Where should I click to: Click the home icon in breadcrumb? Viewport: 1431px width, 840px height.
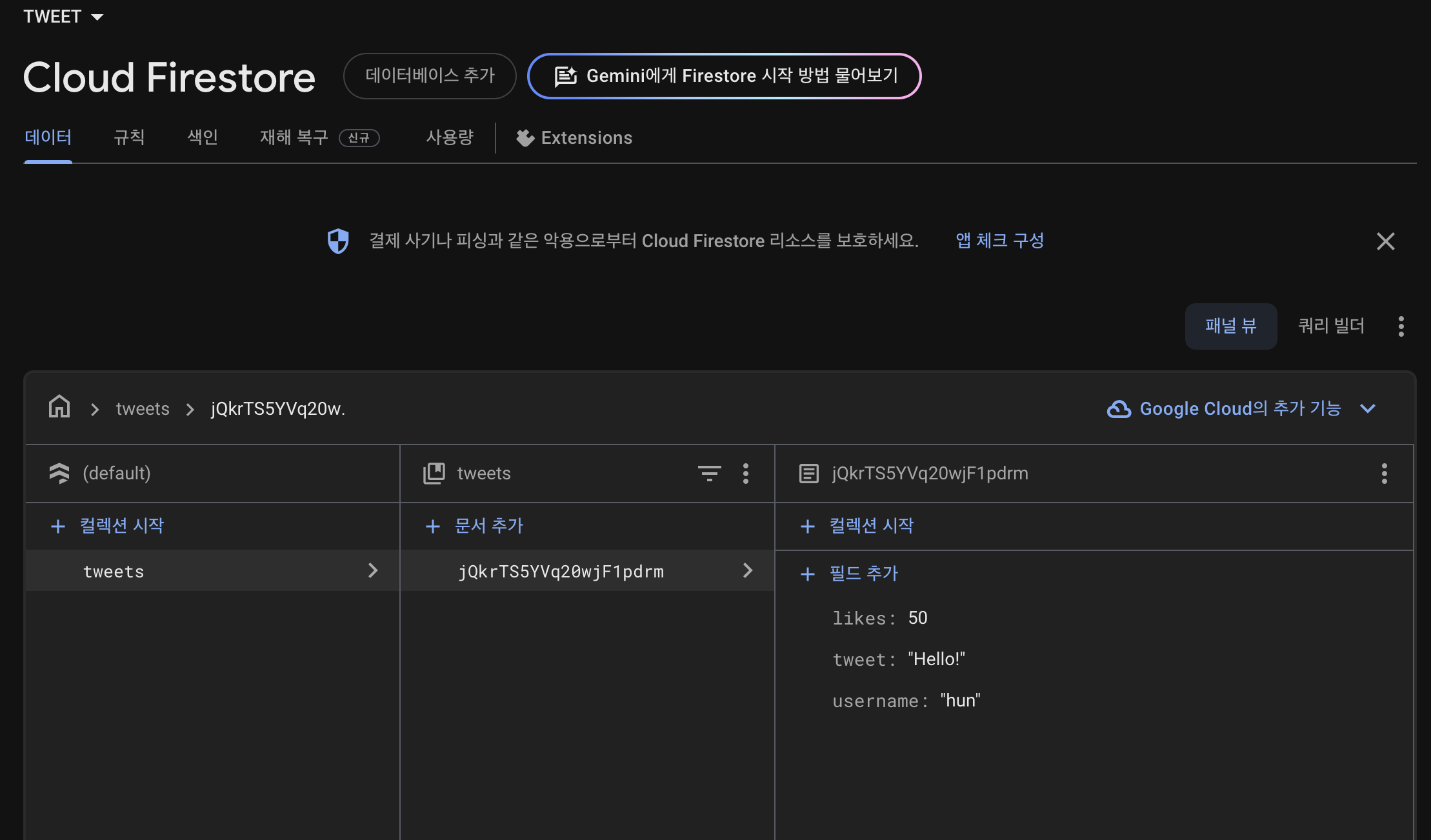coord(59,407)
